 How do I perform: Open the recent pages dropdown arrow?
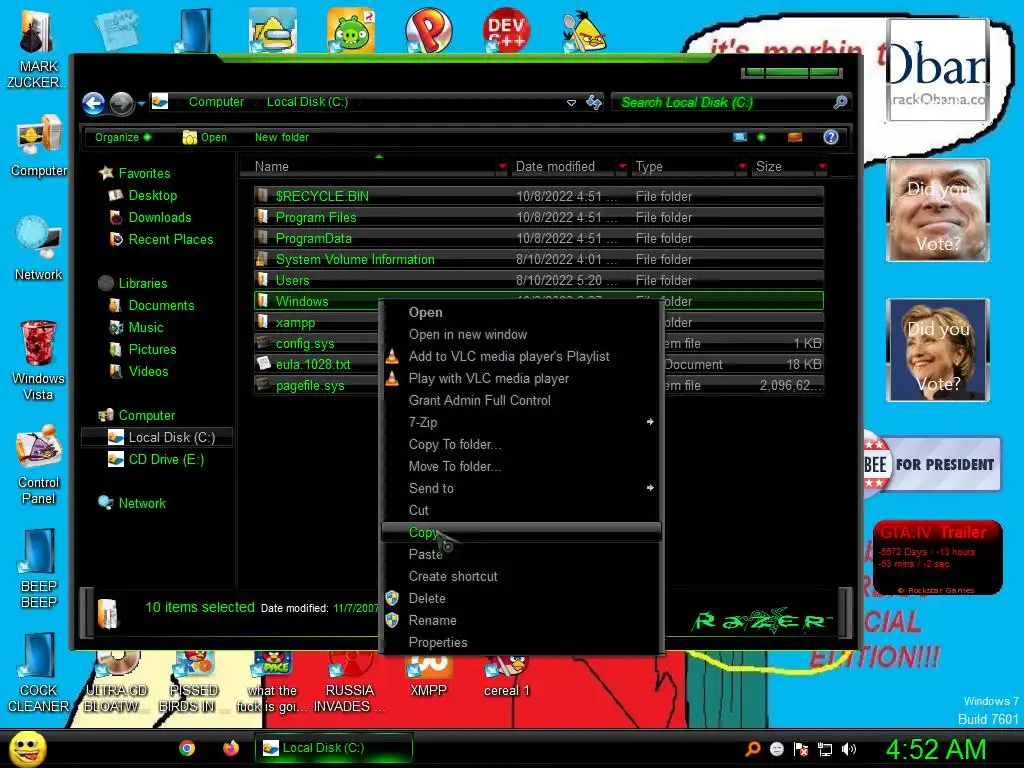141,103
